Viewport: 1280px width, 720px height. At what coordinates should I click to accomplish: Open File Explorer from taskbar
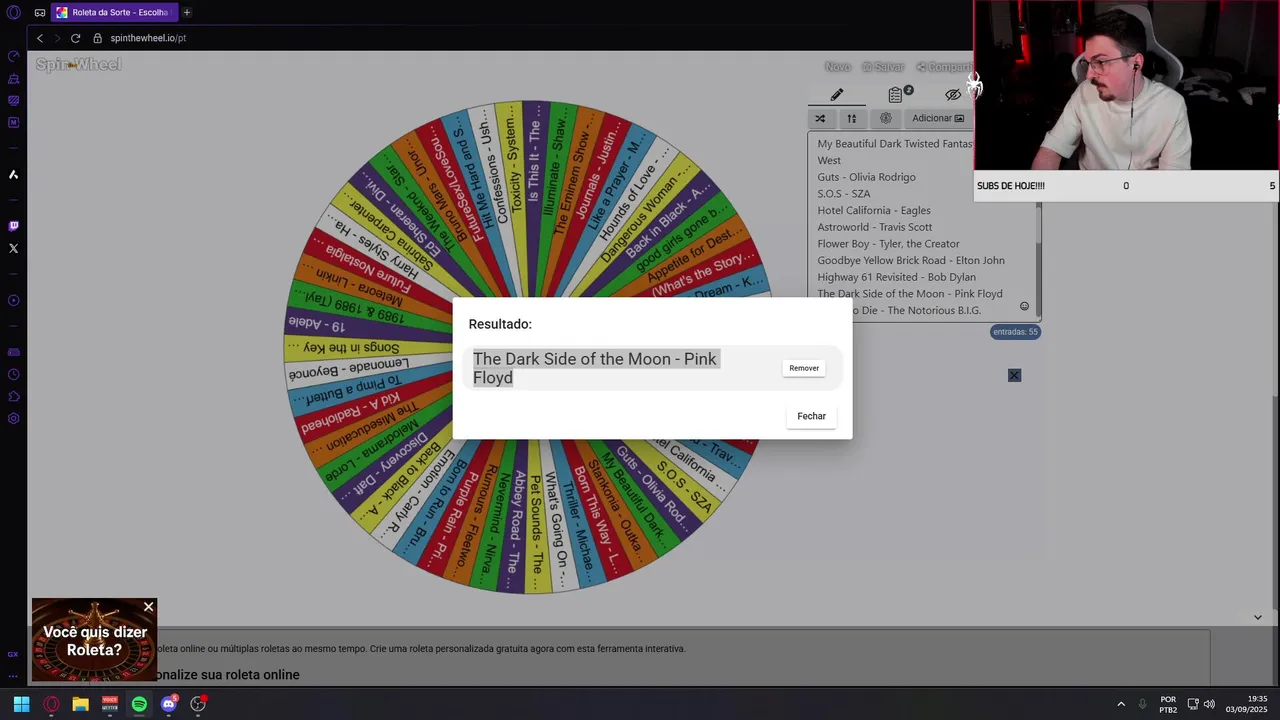[80, 704]
